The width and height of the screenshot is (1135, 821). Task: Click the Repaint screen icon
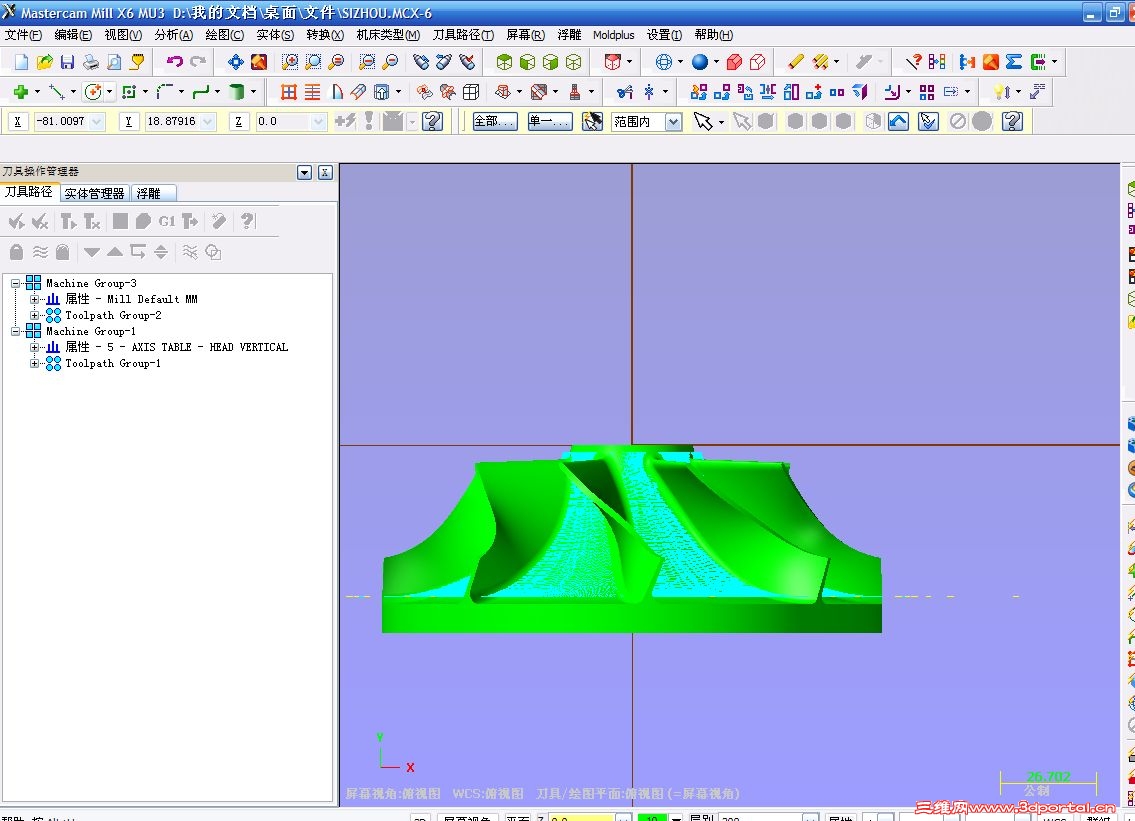(x=259, y=62)
